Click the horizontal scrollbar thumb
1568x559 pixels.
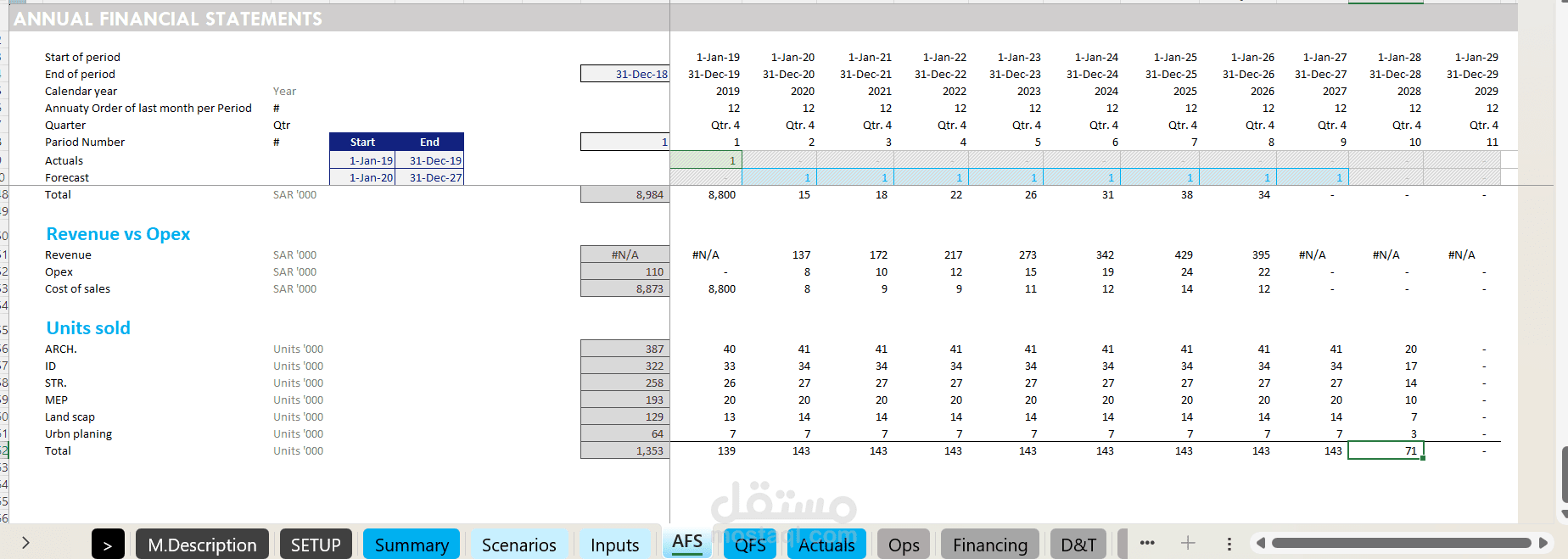(x=1401, y=543)
